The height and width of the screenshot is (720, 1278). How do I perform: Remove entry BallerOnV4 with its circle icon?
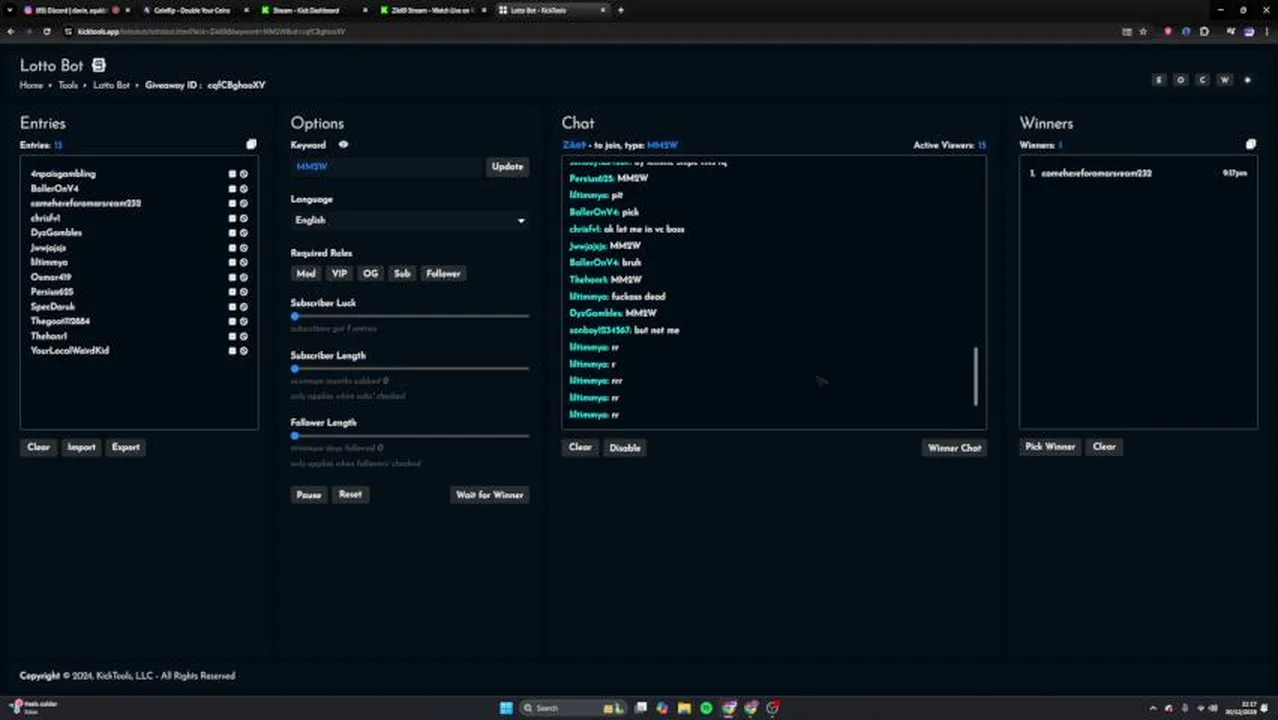[x=243, y=188]
